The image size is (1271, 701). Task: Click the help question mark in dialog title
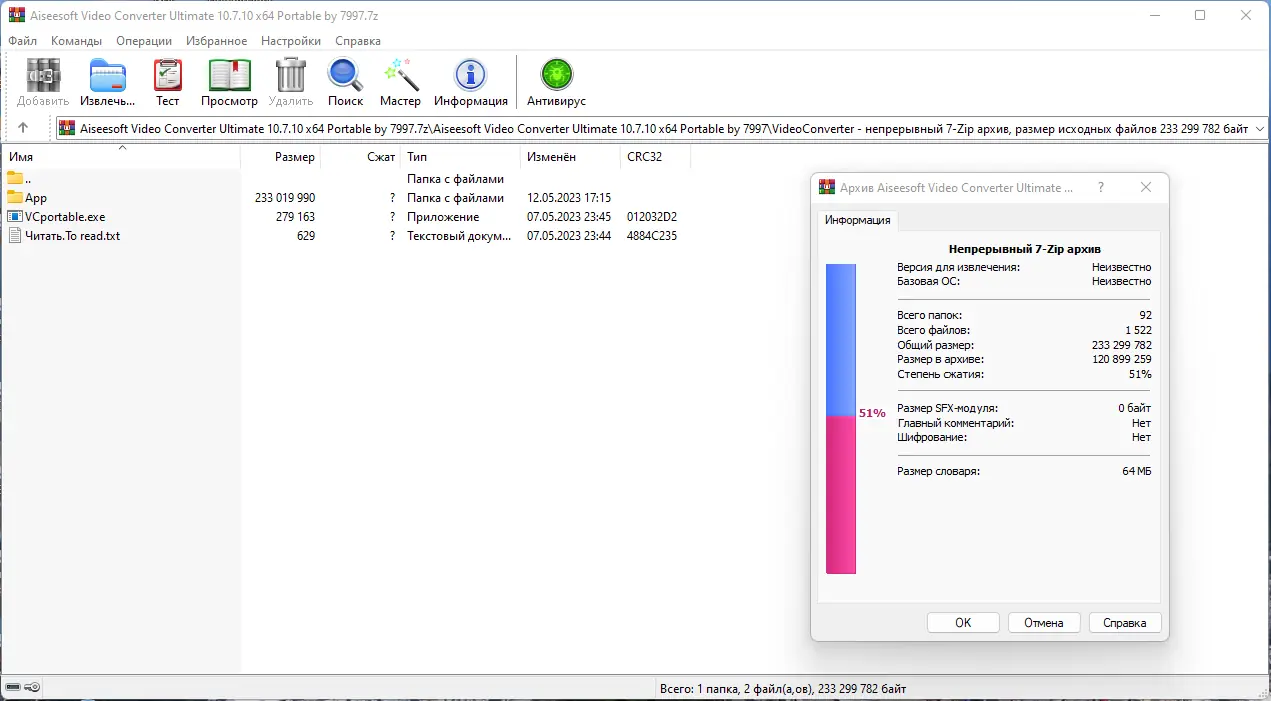click(x=1101, y=187)
